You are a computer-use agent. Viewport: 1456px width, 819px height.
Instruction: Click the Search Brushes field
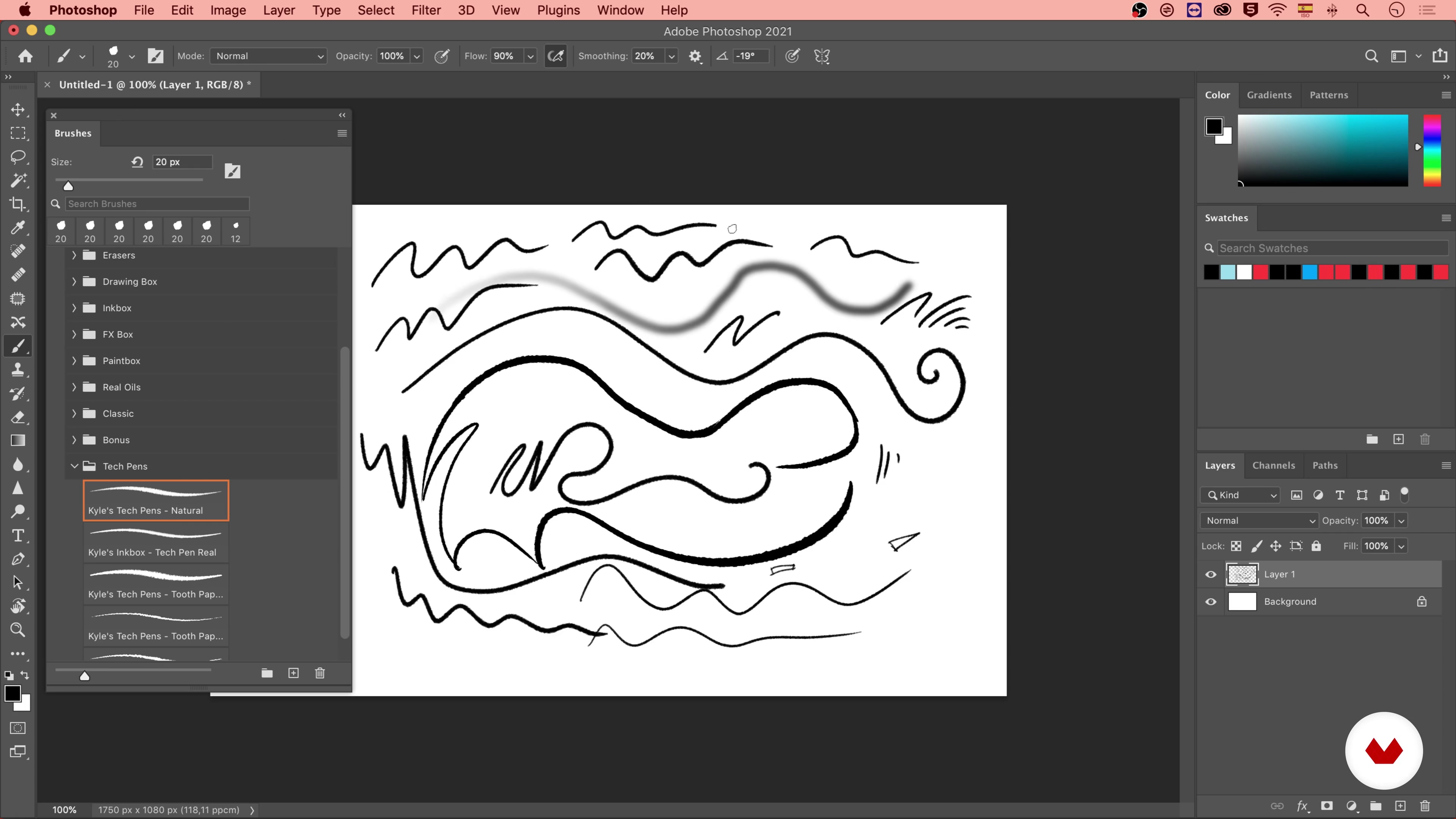click(x=157, y=204)
